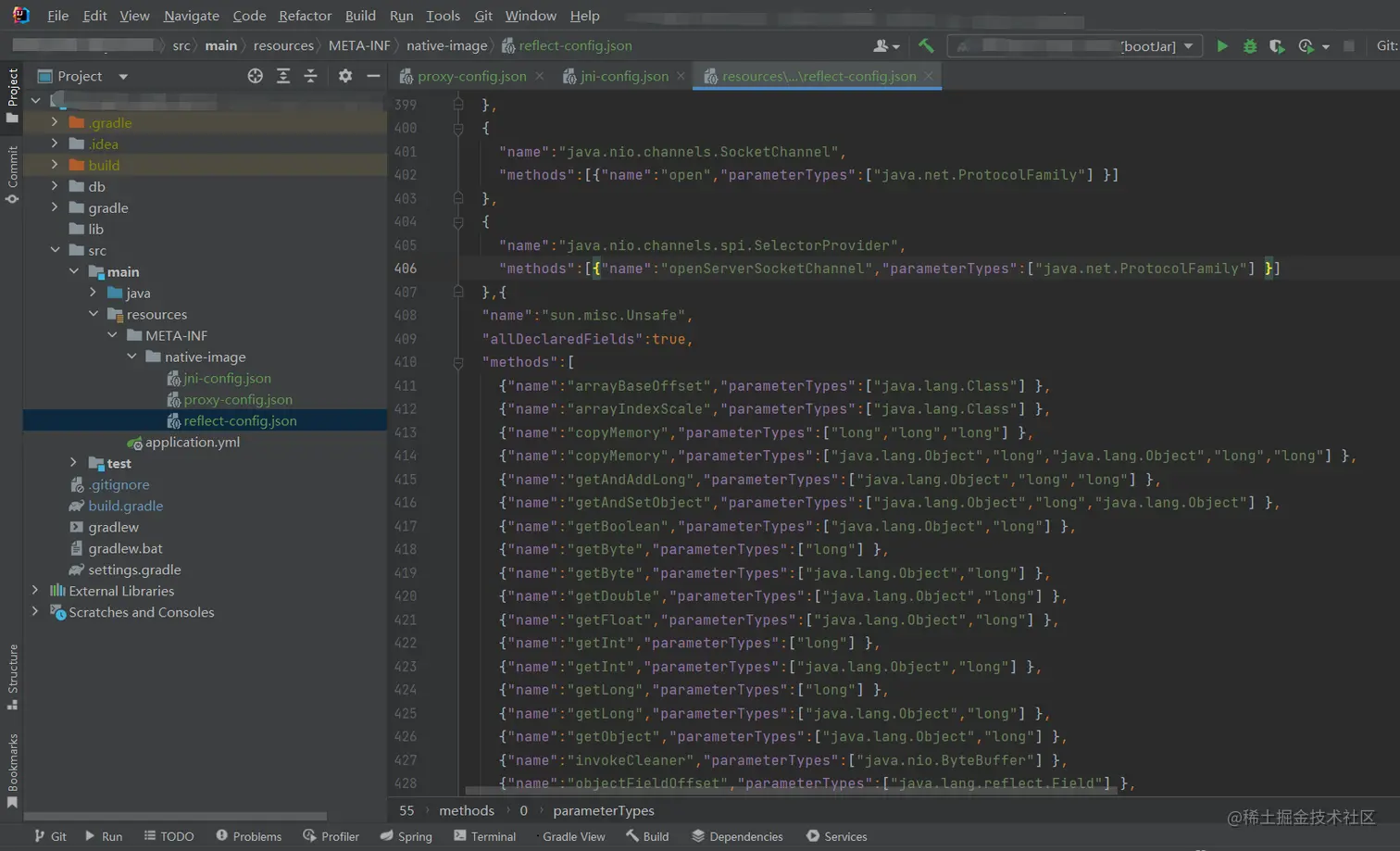
Task: Select settings.gradle file
Action: 134,569
